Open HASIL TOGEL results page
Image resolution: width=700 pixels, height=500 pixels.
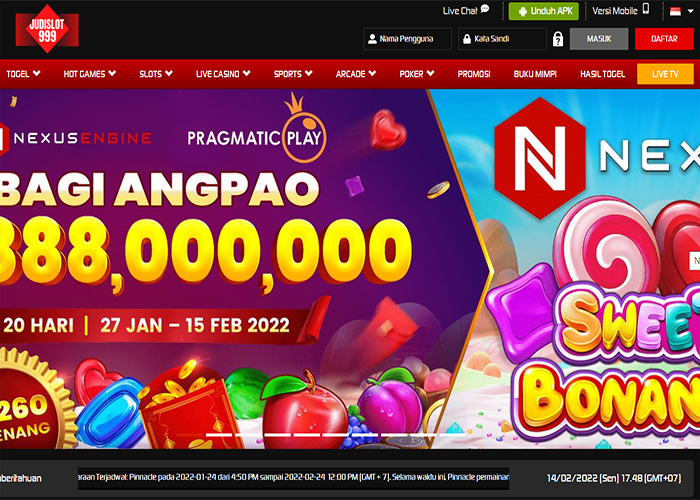tap(602, 74)
